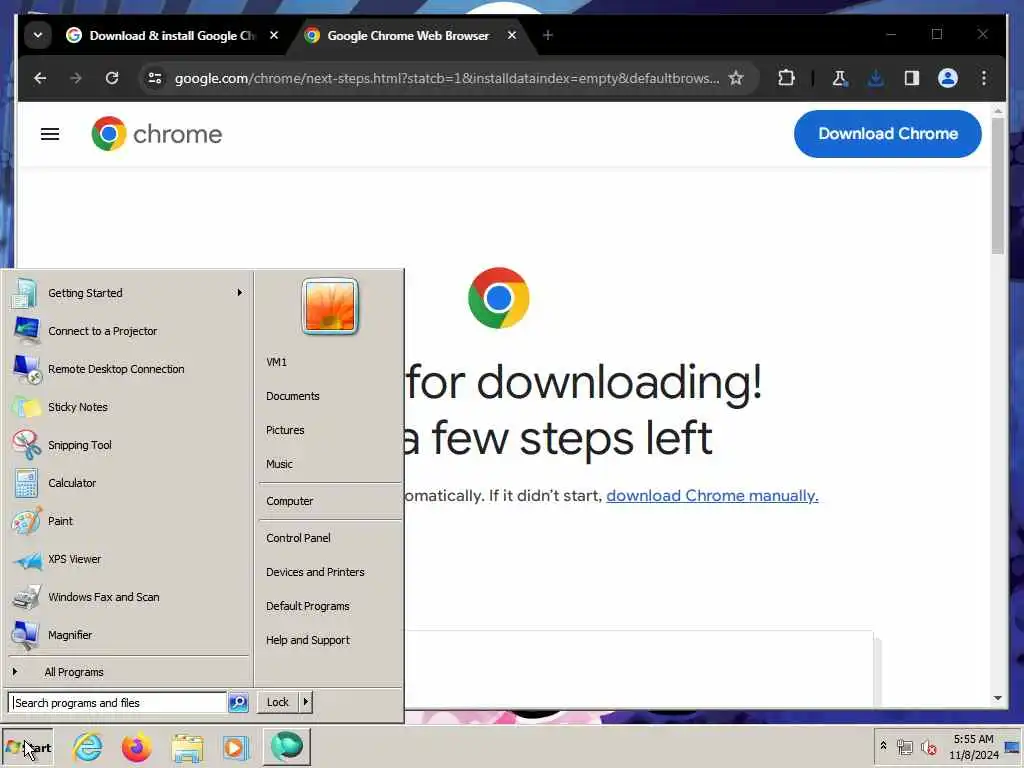Click the chrome logo in page header
The width and height of the screenshot is (1024, 768).
(157, 134)
